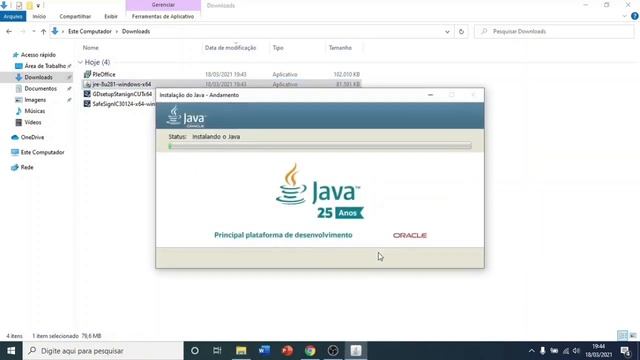Viewport: 640px width, 360px height.
Task: Show hidden system tray icons
Action: click(531, 351)
